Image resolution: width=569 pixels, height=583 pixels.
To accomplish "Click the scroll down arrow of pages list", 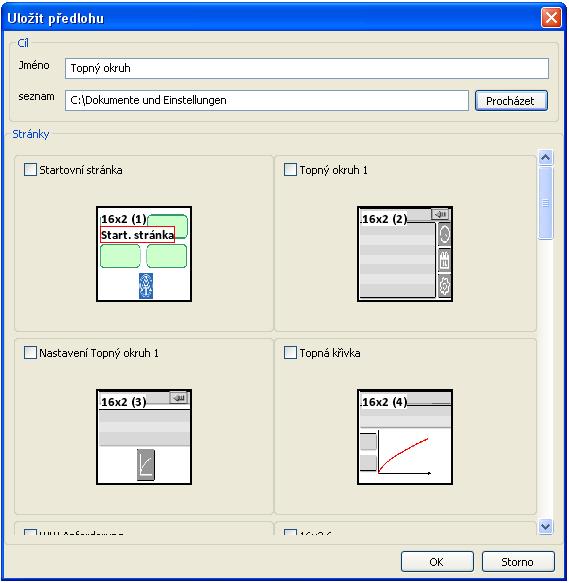I will (546, 526).
